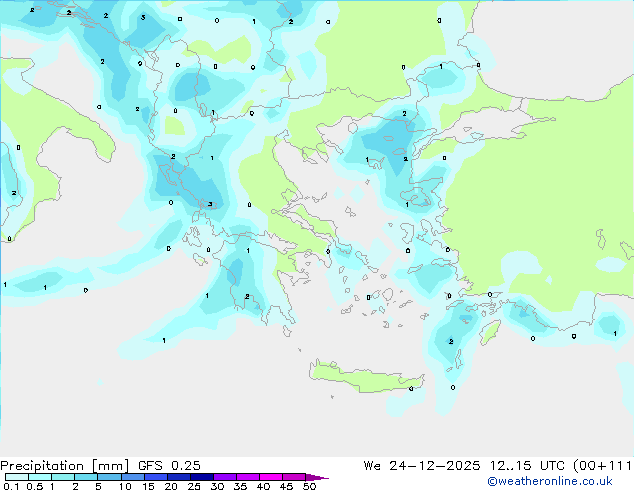Click the '10' legend scale label

point(125,486)
